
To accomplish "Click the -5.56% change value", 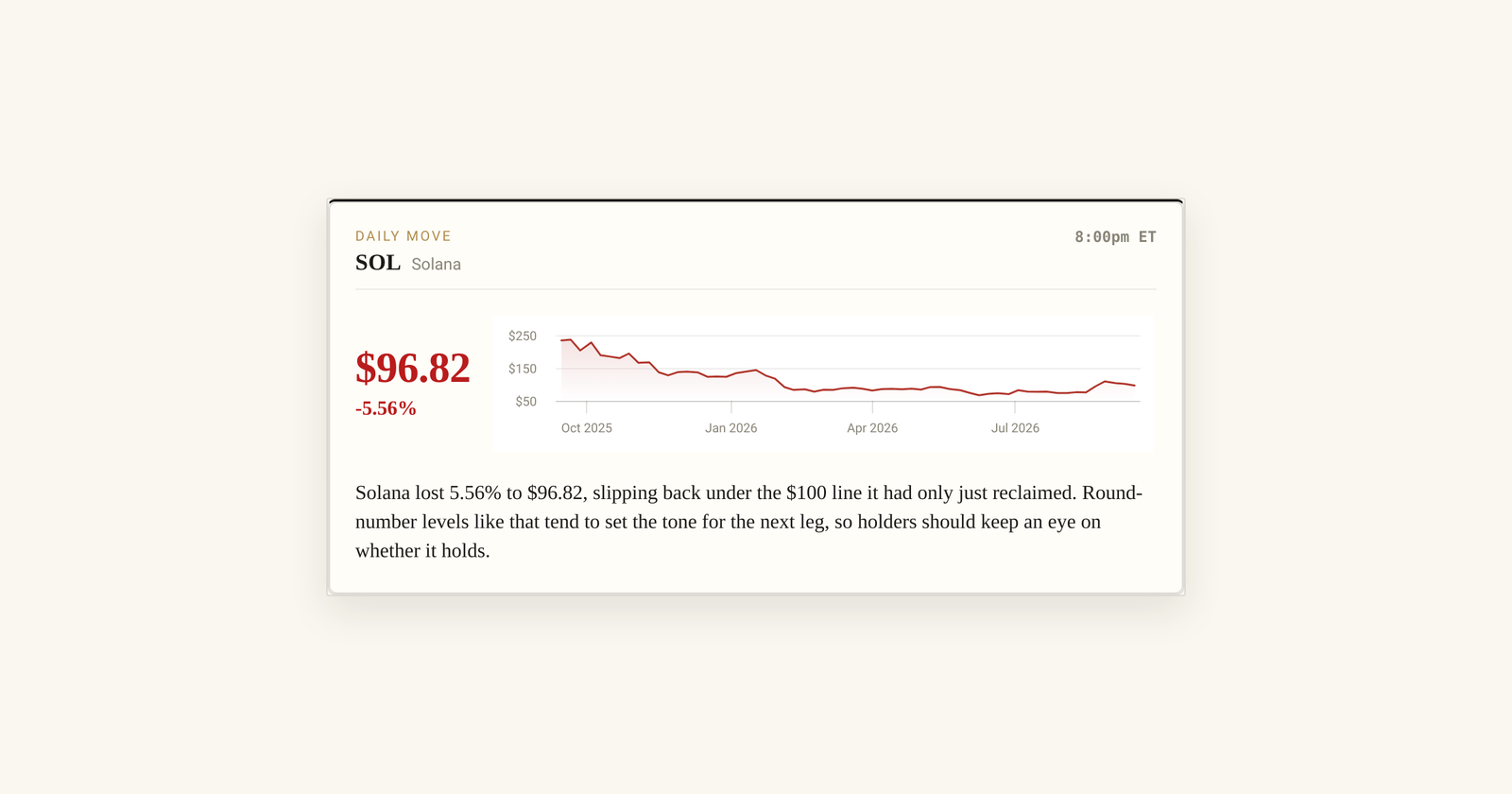I will pyautogui.click(x=386, y=408).
